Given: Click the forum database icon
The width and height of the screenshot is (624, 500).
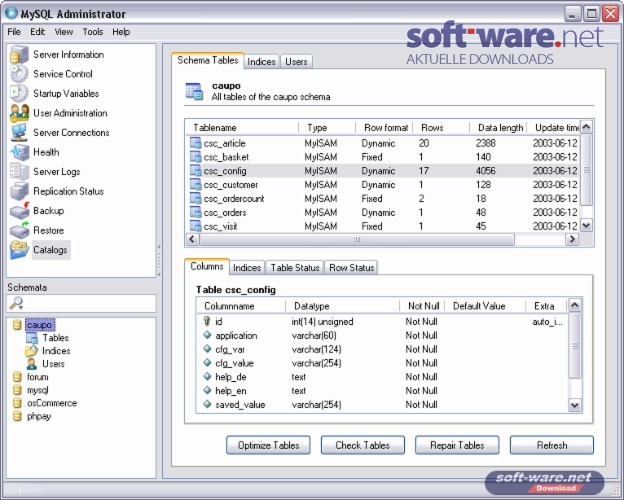Looking at the screenshot, I should [17, 377].
